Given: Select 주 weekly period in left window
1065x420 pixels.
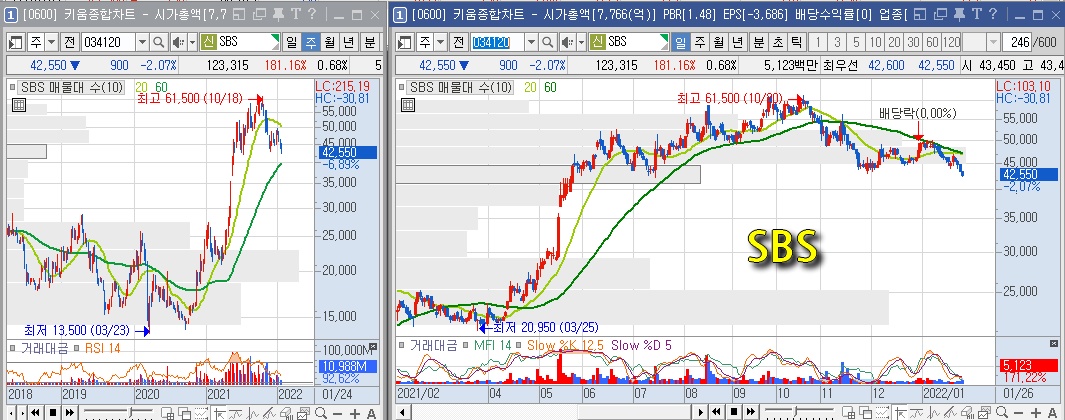Looking at the screenshot, I should pyautogui.click(x=310, y=42).
